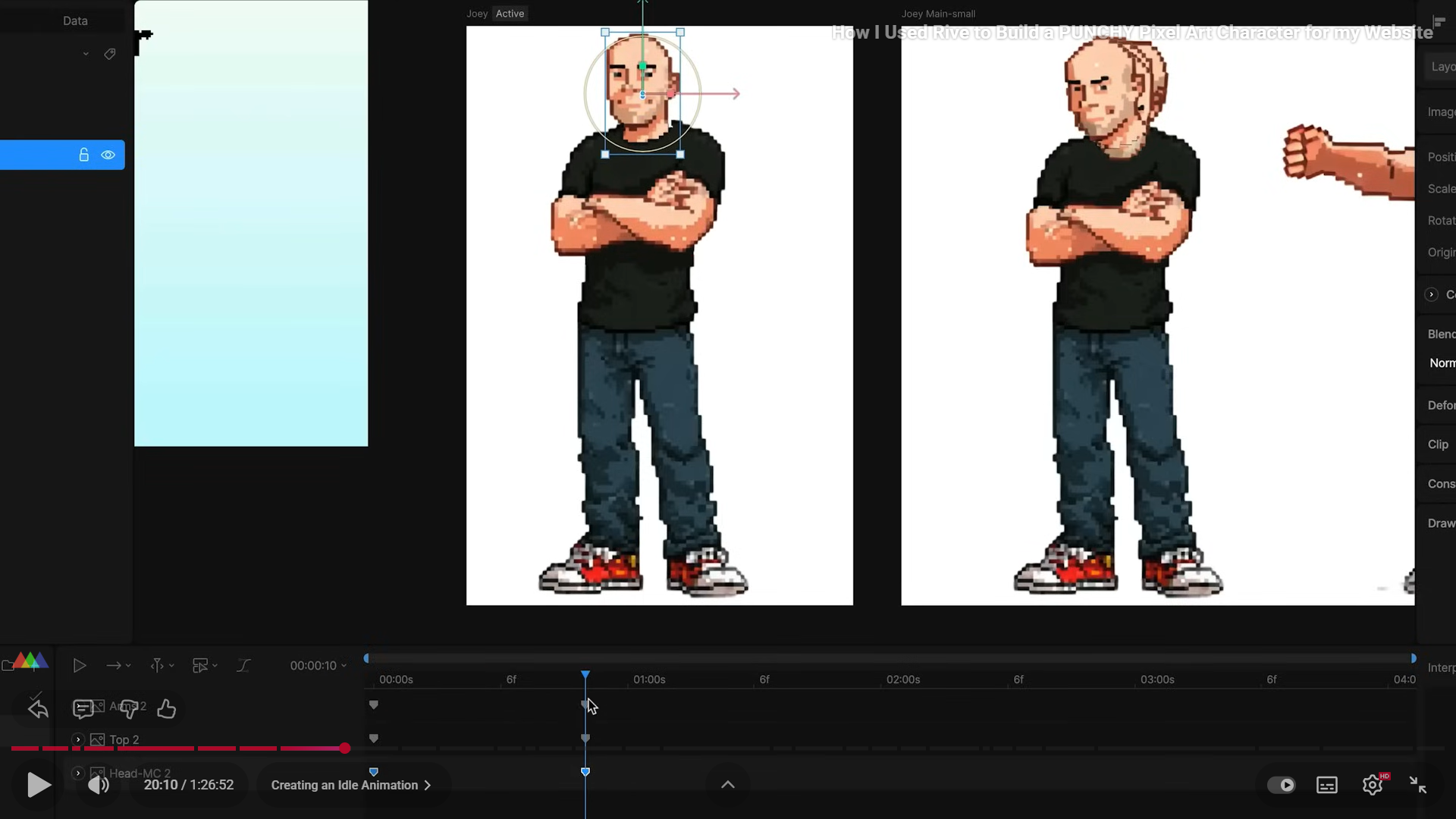1456x819 pixels.
Task: Click the thumbs down dislike icon
Action: pos(130,709)
